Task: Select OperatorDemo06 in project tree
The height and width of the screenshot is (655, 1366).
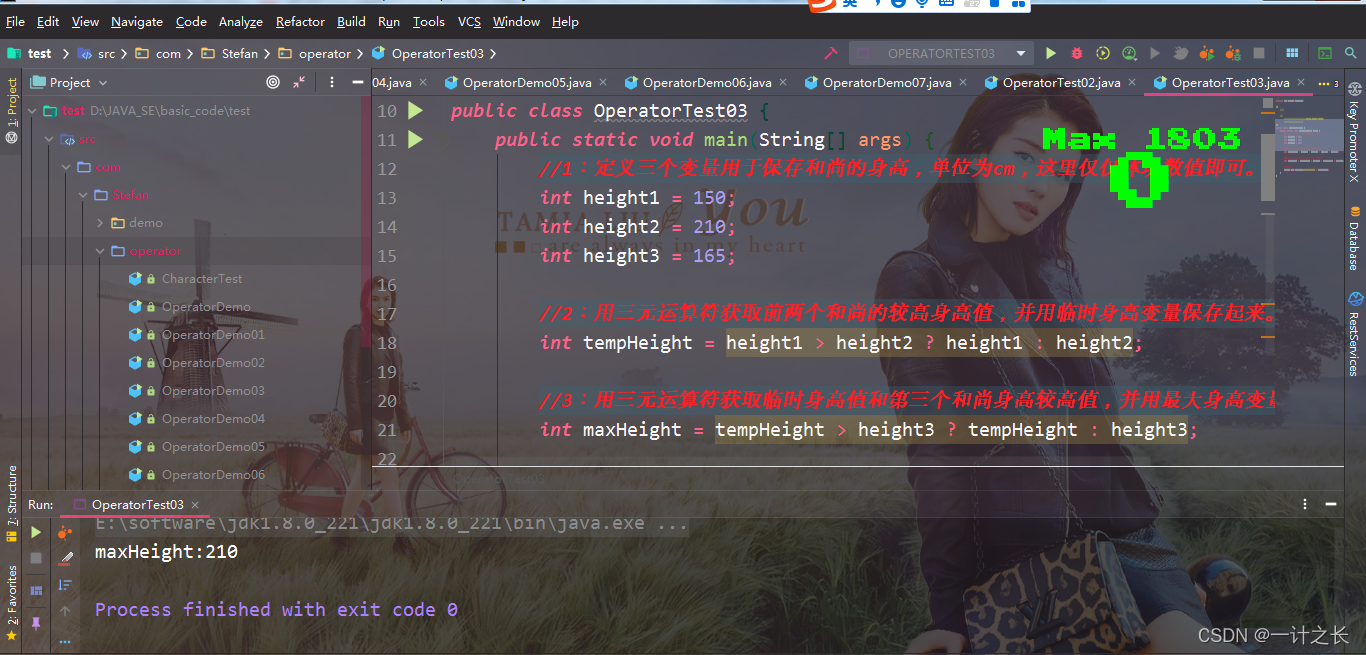Action: [x=213, y=475]
